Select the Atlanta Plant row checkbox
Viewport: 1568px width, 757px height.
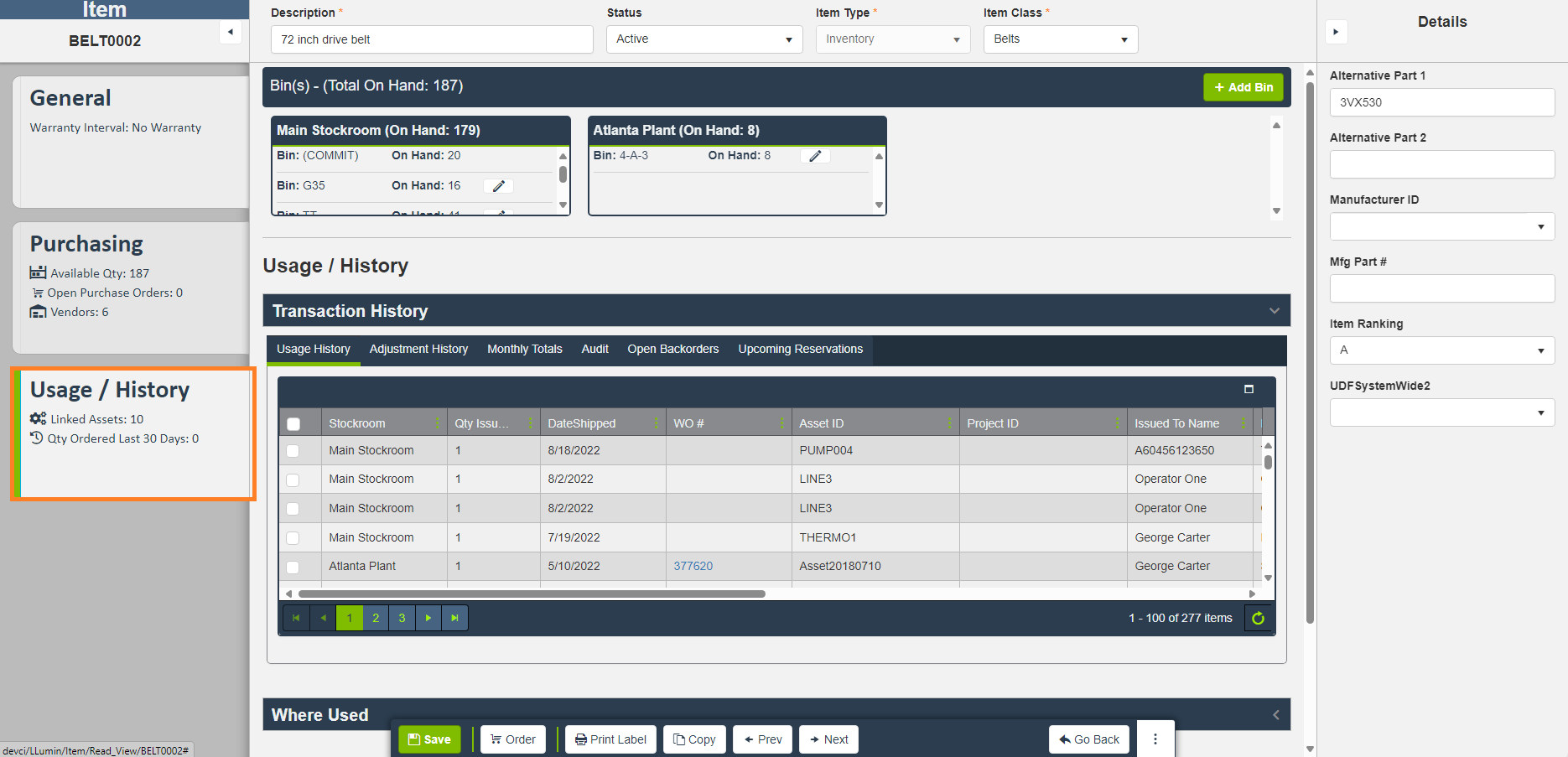pos(293,567)
